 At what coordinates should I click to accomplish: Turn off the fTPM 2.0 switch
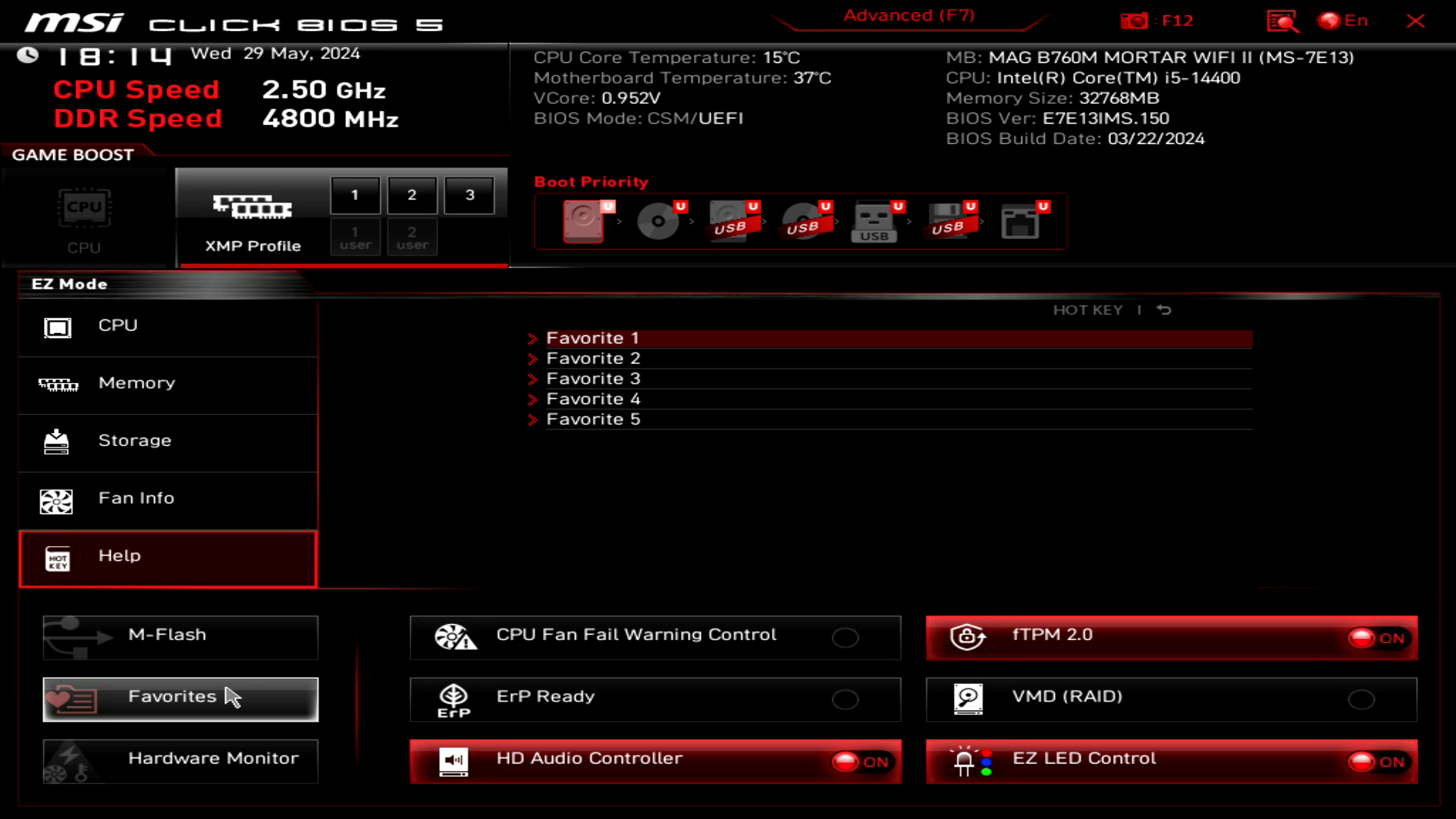[1376, 639]
